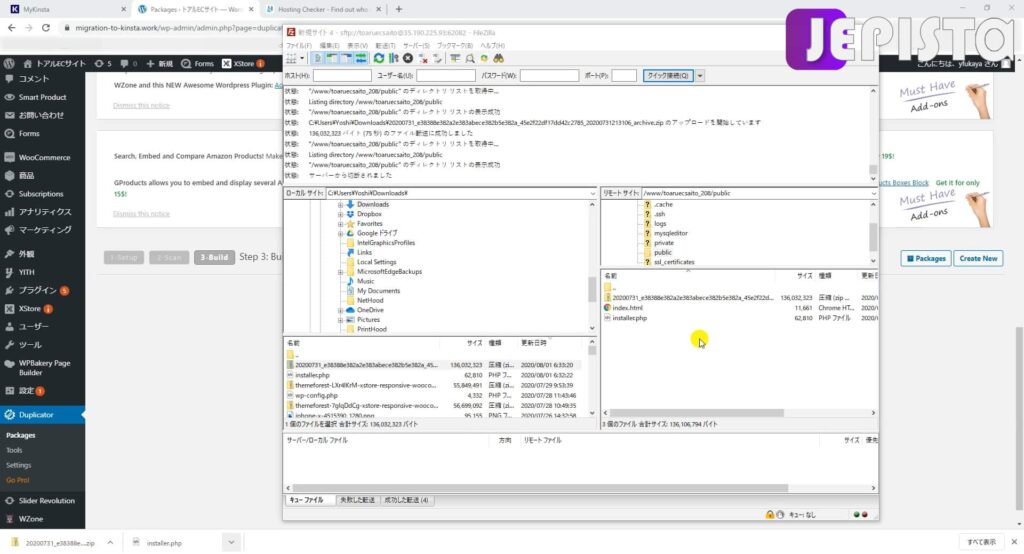Focus the パスワード password input field

pos(549,76)
